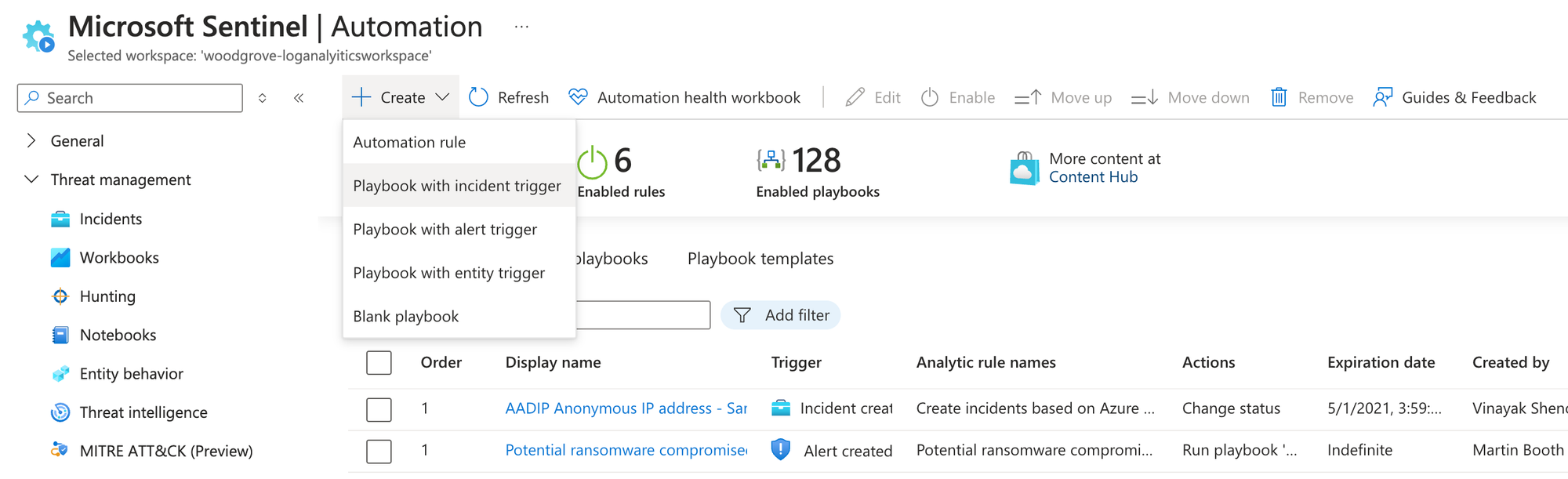Viewport: 1568px width, 479px height.
Task: Open Incidents briefcase icon in sidebar
Action: [x=60, y=219]
